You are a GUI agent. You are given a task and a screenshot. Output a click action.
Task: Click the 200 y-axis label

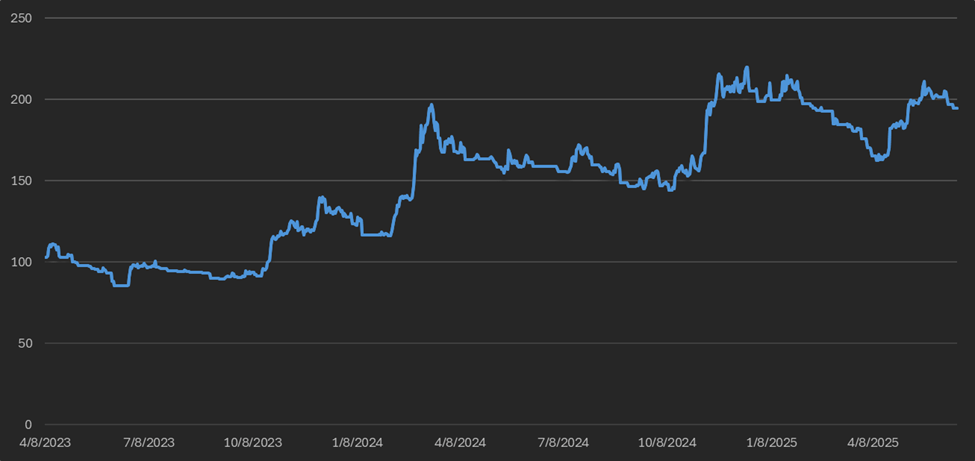coord(23,100)
